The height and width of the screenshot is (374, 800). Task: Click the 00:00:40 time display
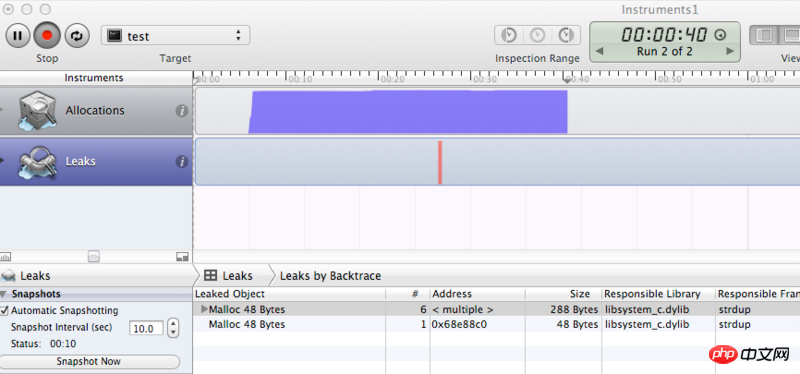(664, 35)
